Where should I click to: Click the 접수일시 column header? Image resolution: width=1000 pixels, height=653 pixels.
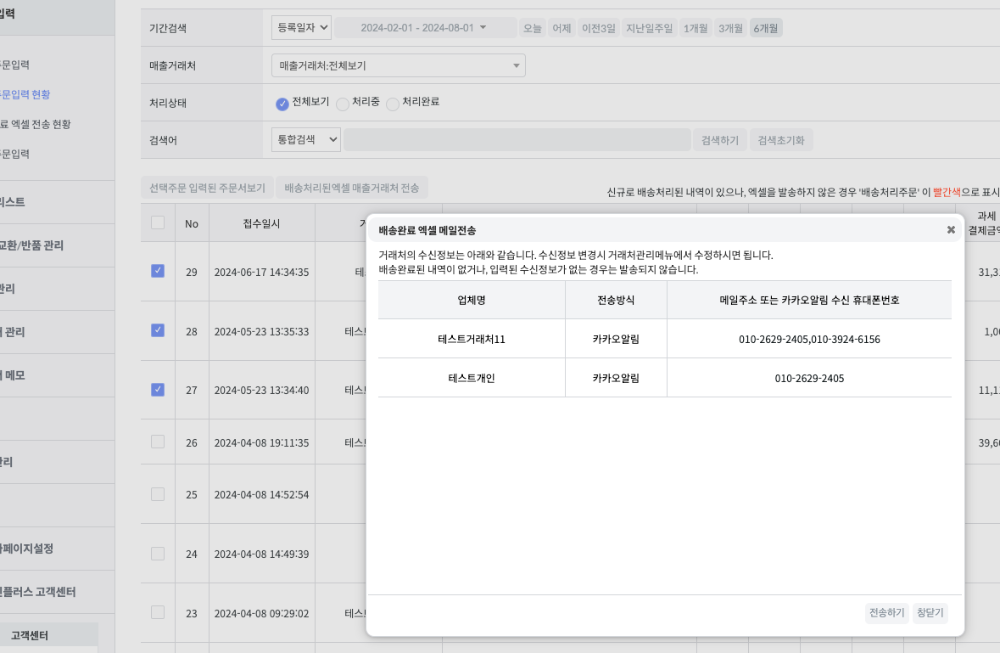click(x=261, y=223)
